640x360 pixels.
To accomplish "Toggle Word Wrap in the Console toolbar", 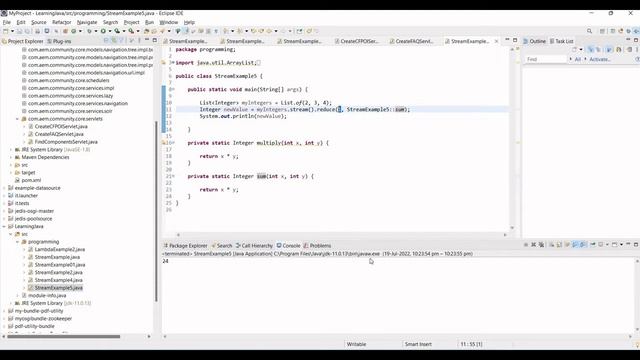I will 567,244.
